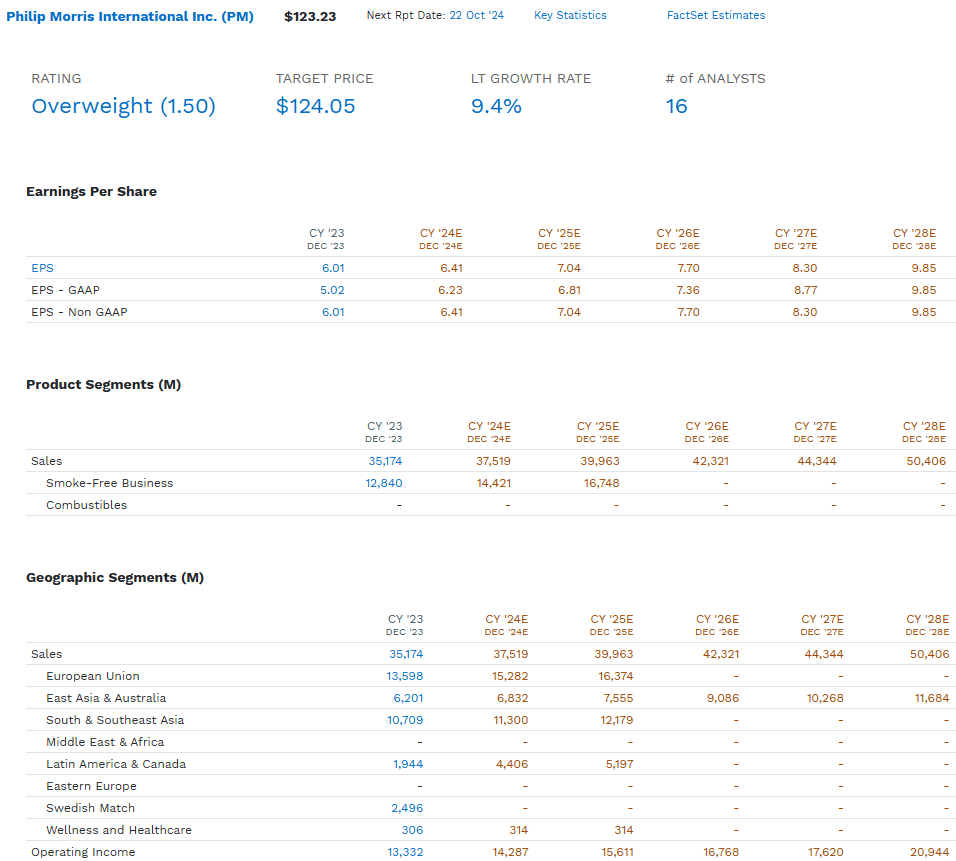Click the '# of Analysts' value 16
This screenshot has height=861, width=956.
pyautogui.click(x=677, y=106)
